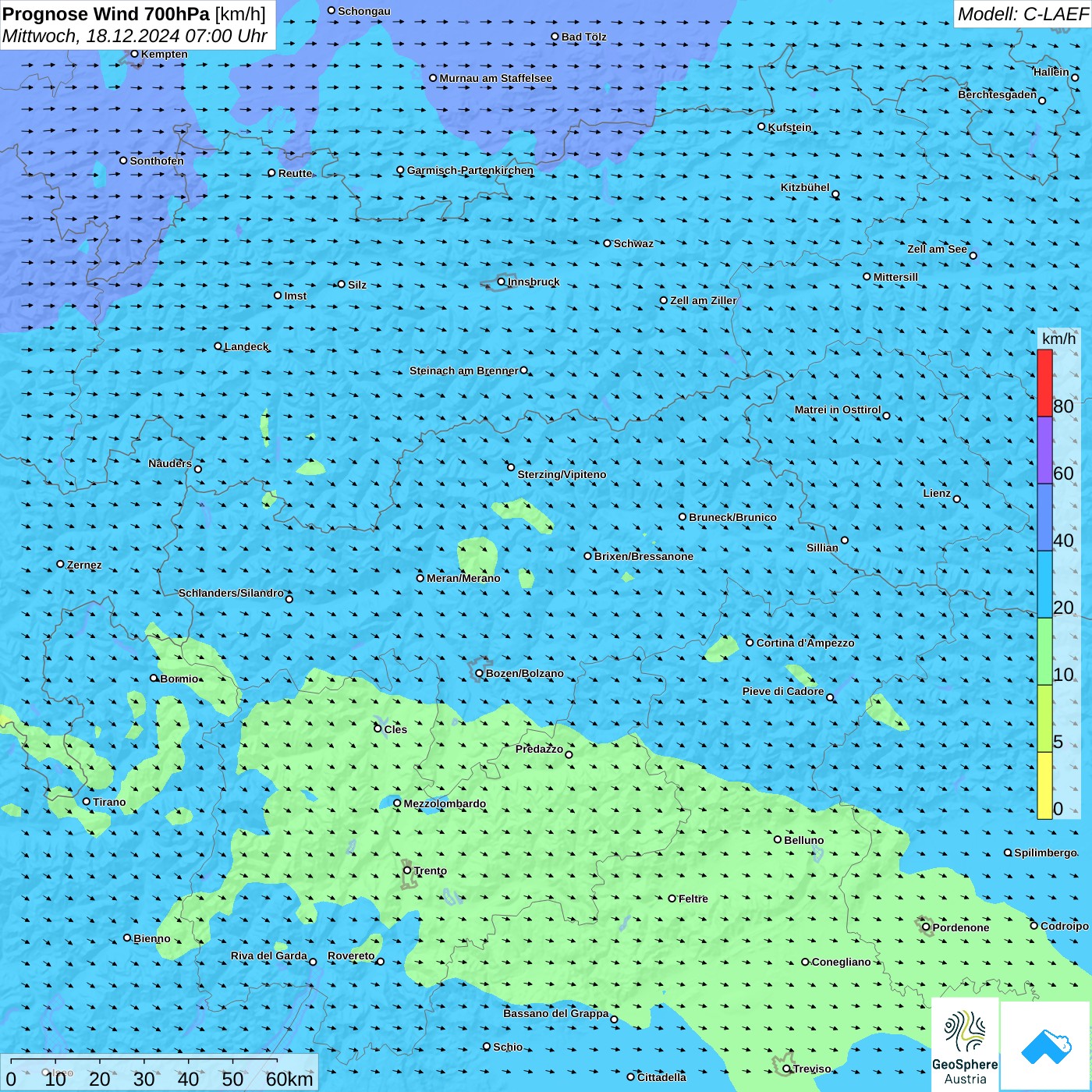Image resolution: width=1092 pixels, height=1092 pixels.
Task: Click the Murnau am Staffelsee label
Action: click(495, 78)
